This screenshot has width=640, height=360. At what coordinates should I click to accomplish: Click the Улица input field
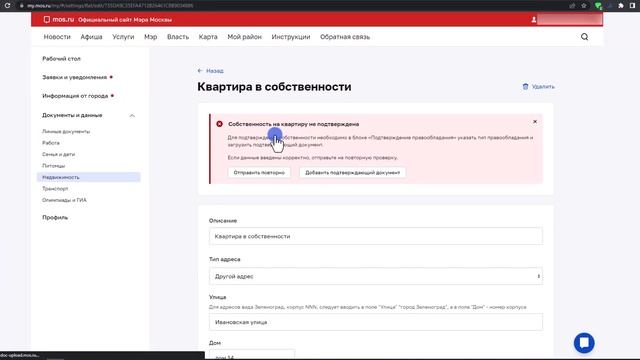(376, 322)
